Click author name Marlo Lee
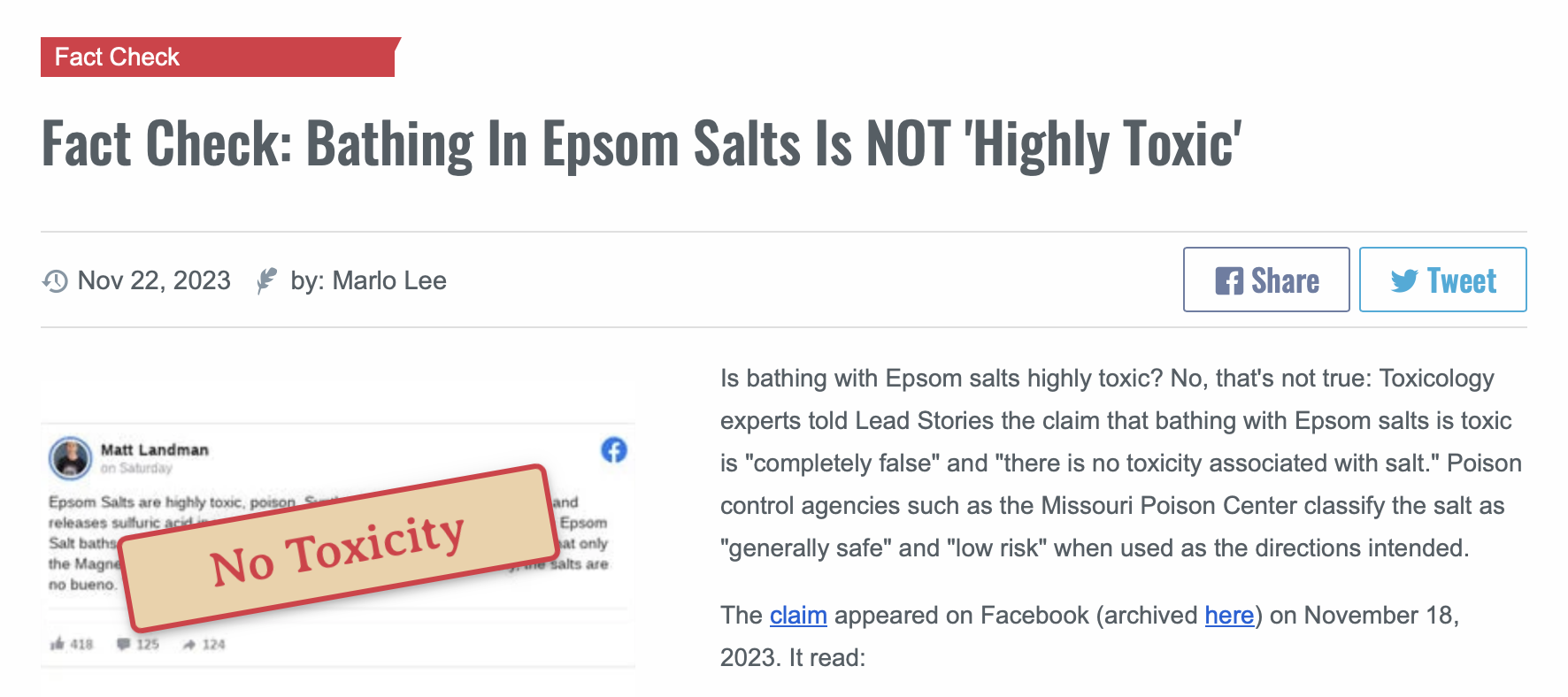This screenshot has height=697, width=1568. 389,280
